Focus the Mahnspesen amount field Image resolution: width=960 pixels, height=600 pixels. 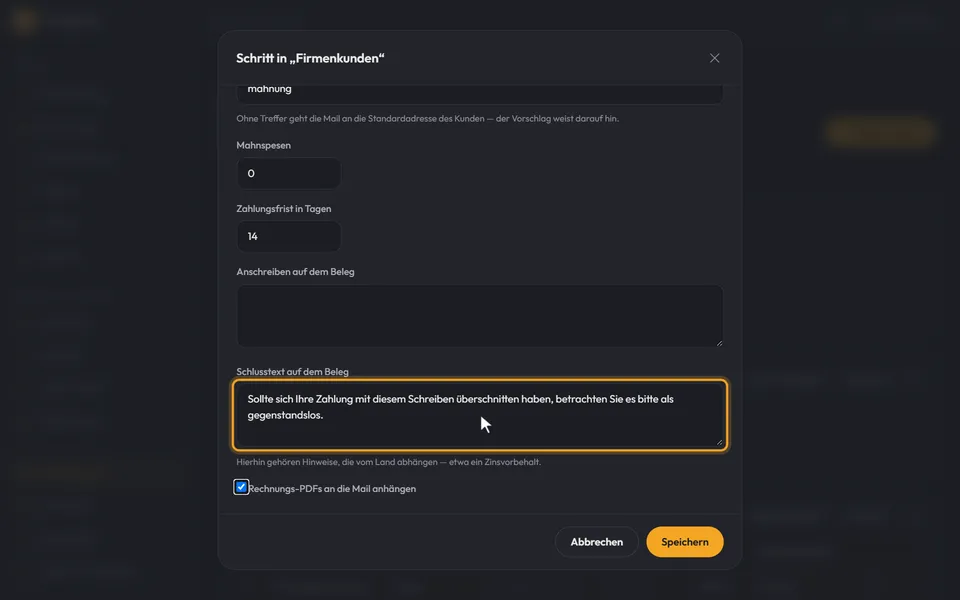coord(289,173)
